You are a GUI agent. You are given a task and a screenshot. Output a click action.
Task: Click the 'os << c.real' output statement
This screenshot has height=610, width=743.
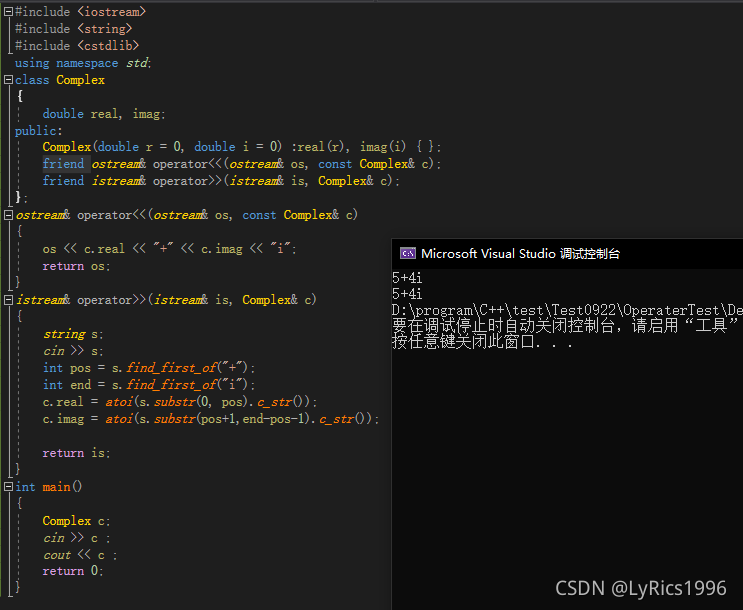tap(169, 249)
